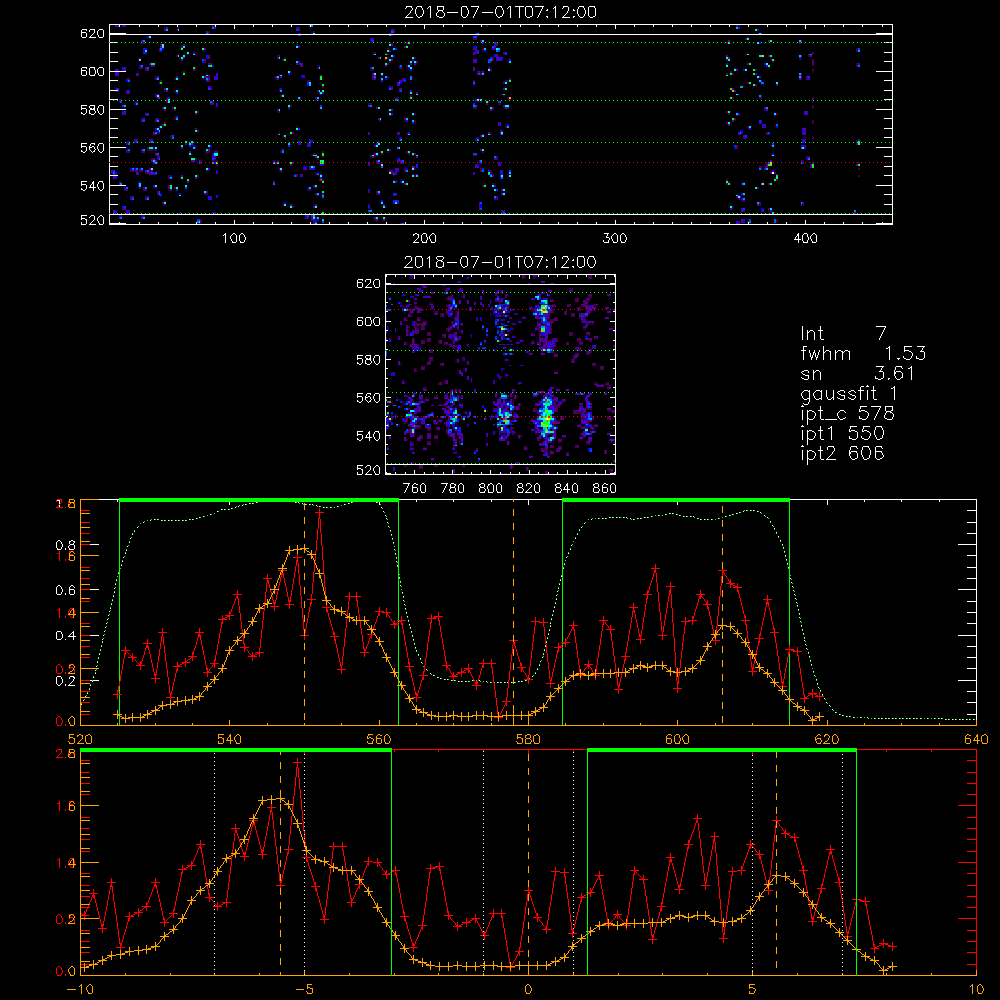This screenshot has height=1000, width=1000.
Task: Click left thick green bar atop bottom plot
Action: tap(236, 751)
